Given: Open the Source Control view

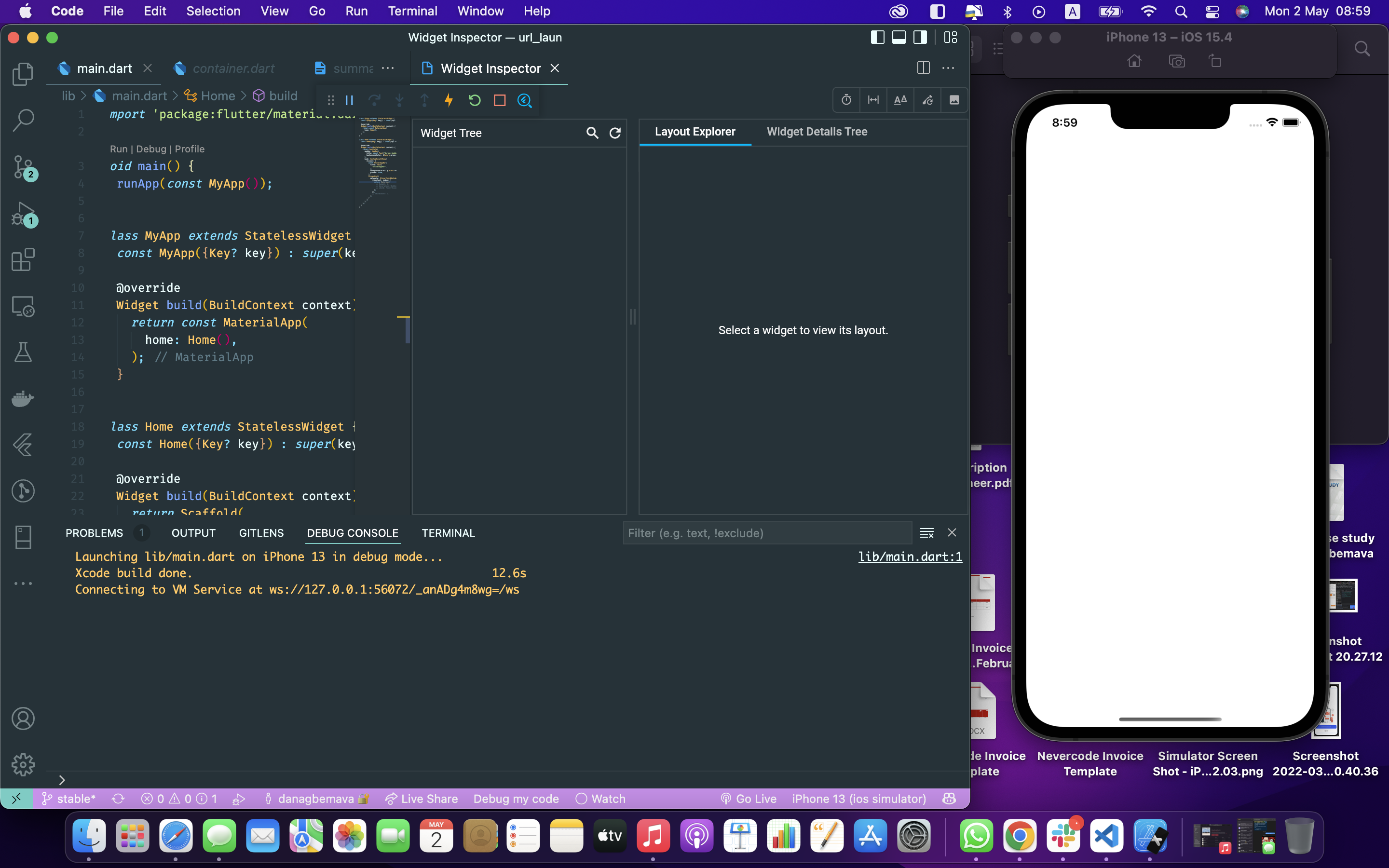Looking at the screenshot, I should tap(23, 166).
